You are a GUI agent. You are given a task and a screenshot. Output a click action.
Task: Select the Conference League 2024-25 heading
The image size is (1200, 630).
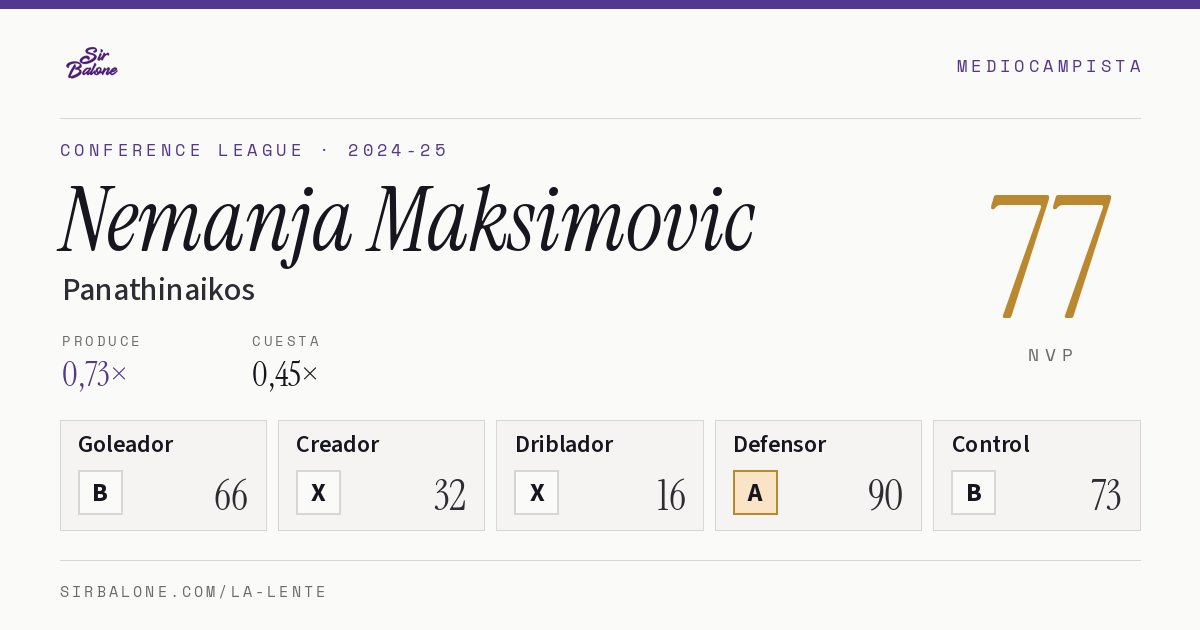click(x=254, y=150)
